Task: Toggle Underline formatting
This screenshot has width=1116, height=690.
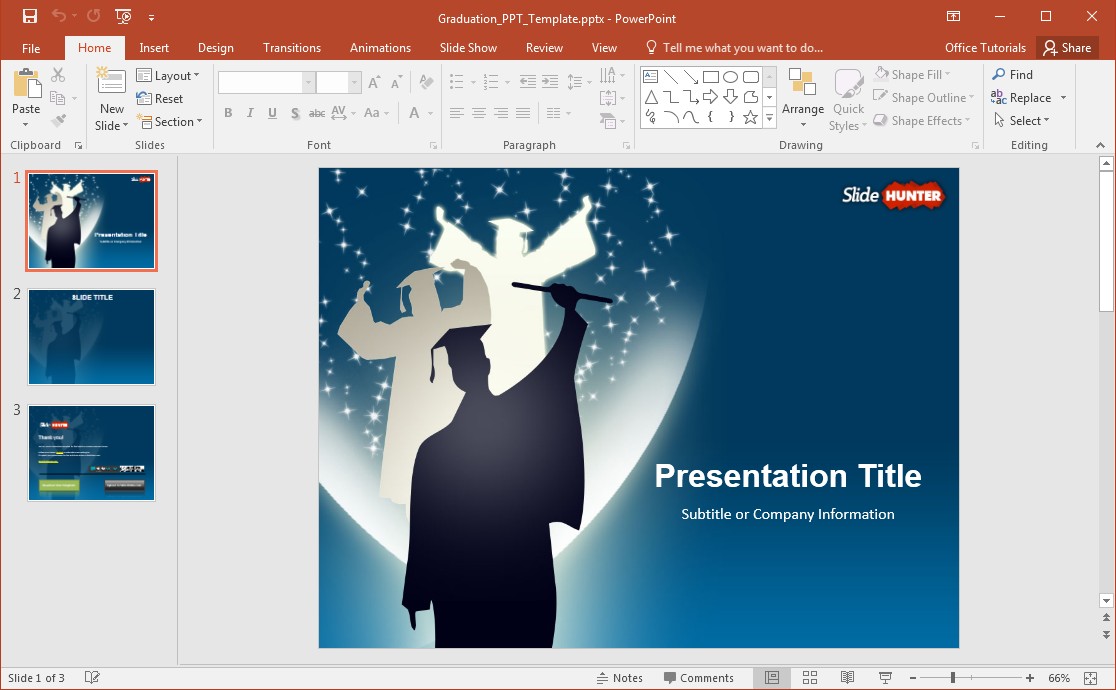Action: [x=272, y=113]
